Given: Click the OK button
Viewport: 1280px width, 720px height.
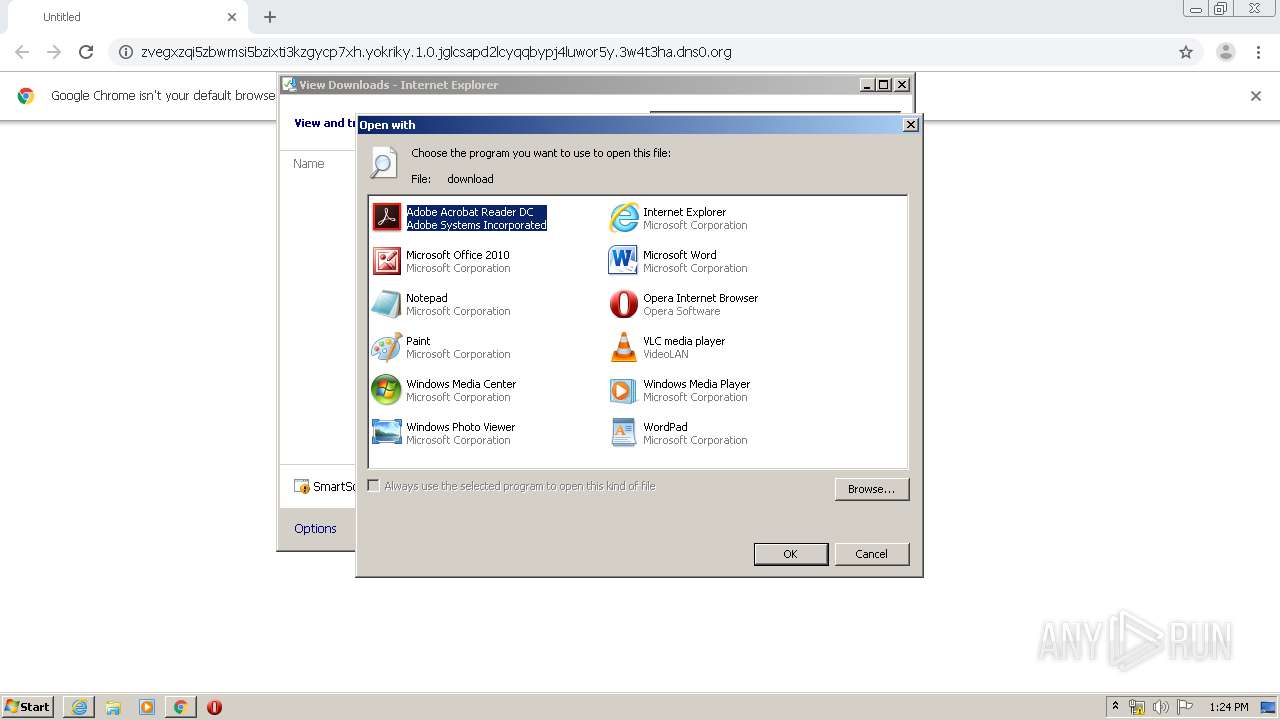Looking at the screenshot, I should pos(791,554).
